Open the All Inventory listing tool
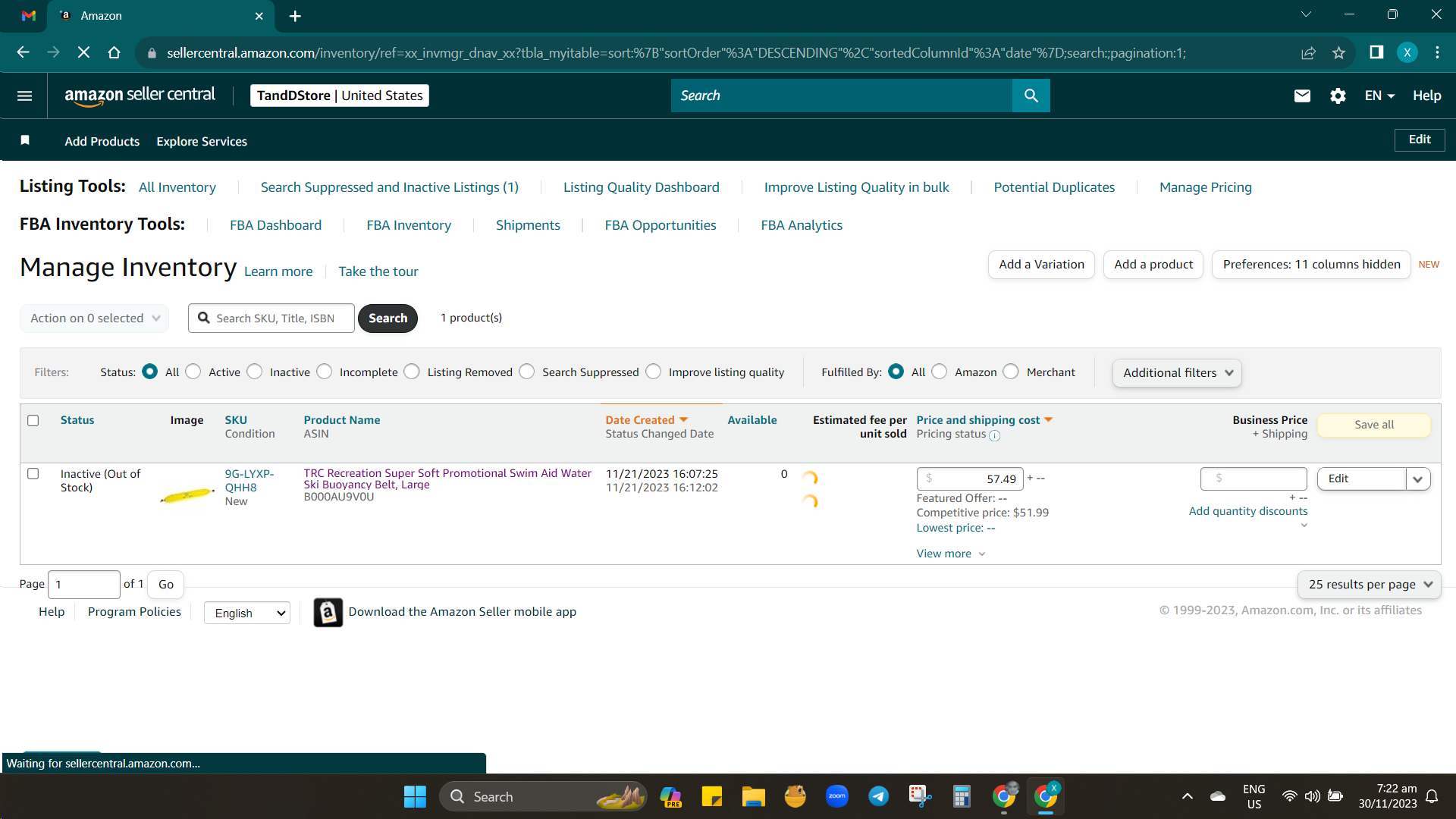 click(x=177, y=187)
